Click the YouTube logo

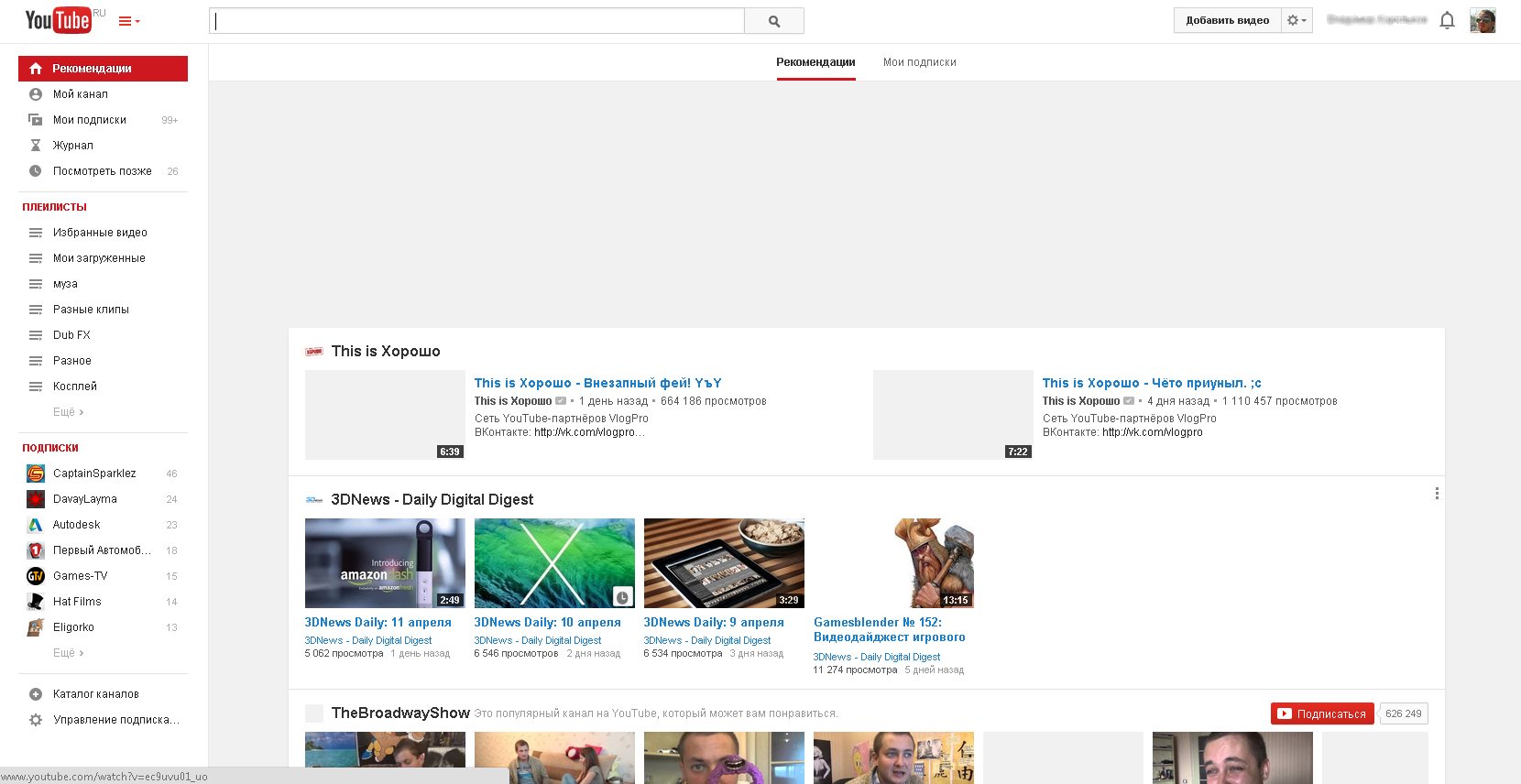pos(58,20)
